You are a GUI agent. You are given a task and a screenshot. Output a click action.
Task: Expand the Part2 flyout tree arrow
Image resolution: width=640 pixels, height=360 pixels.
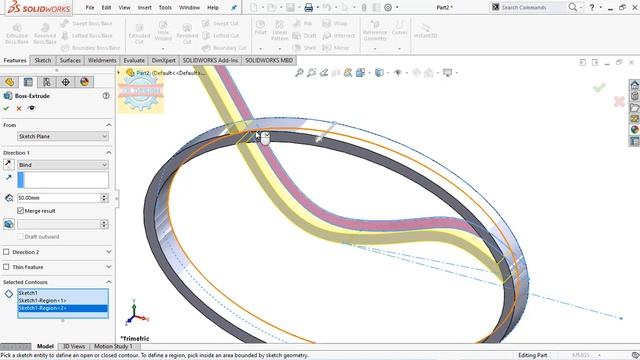click(x=119, y=73)
